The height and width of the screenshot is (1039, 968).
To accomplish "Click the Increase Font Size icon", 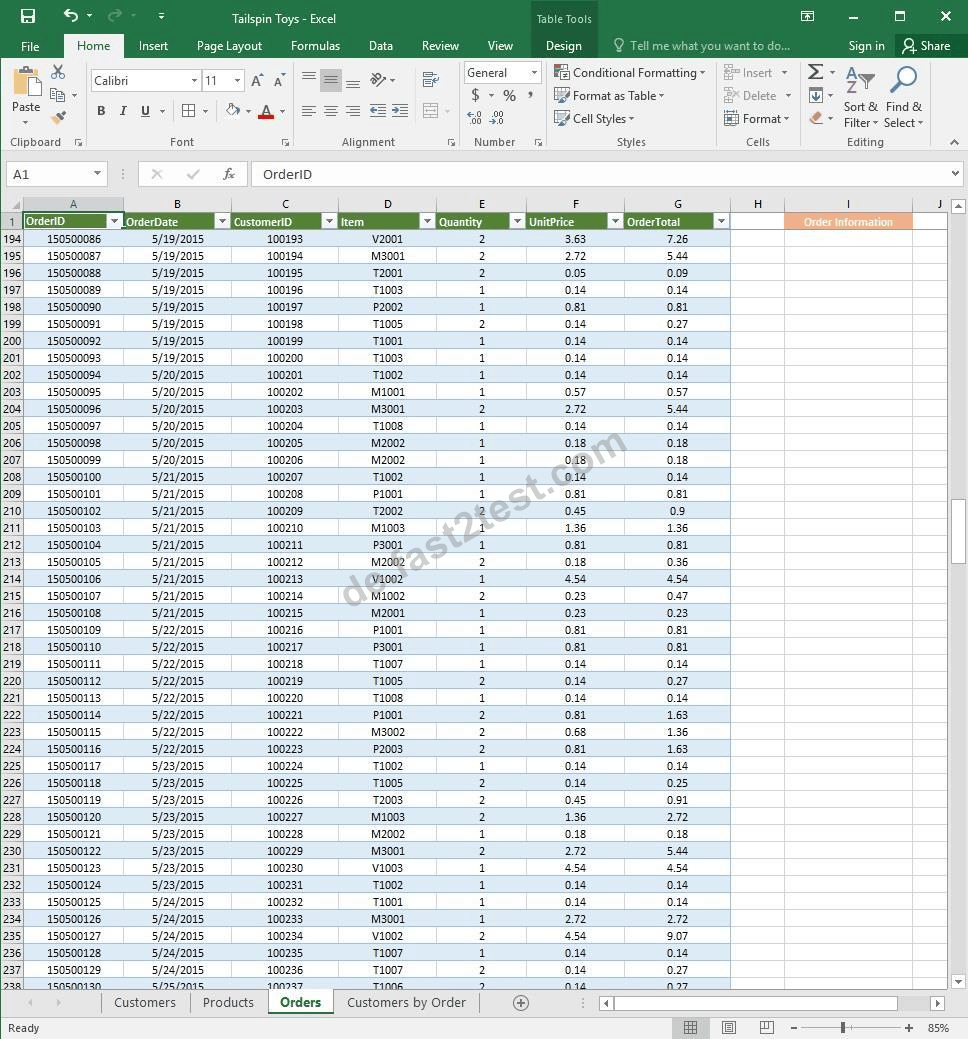I will [x=257, y=81].
